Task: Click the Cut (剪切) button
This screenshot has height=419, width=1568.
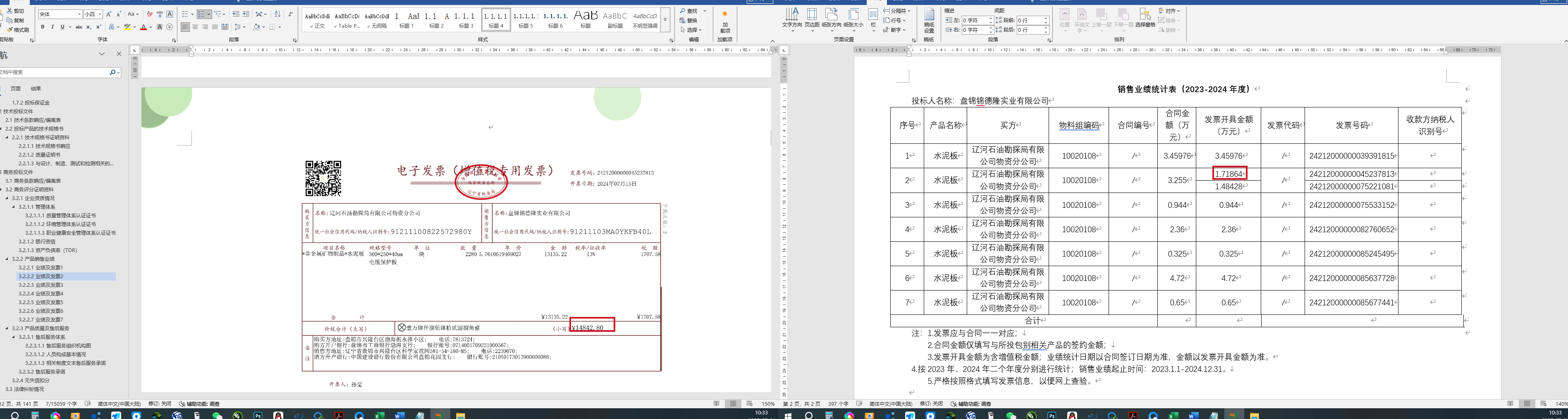Action: [16, 11]
